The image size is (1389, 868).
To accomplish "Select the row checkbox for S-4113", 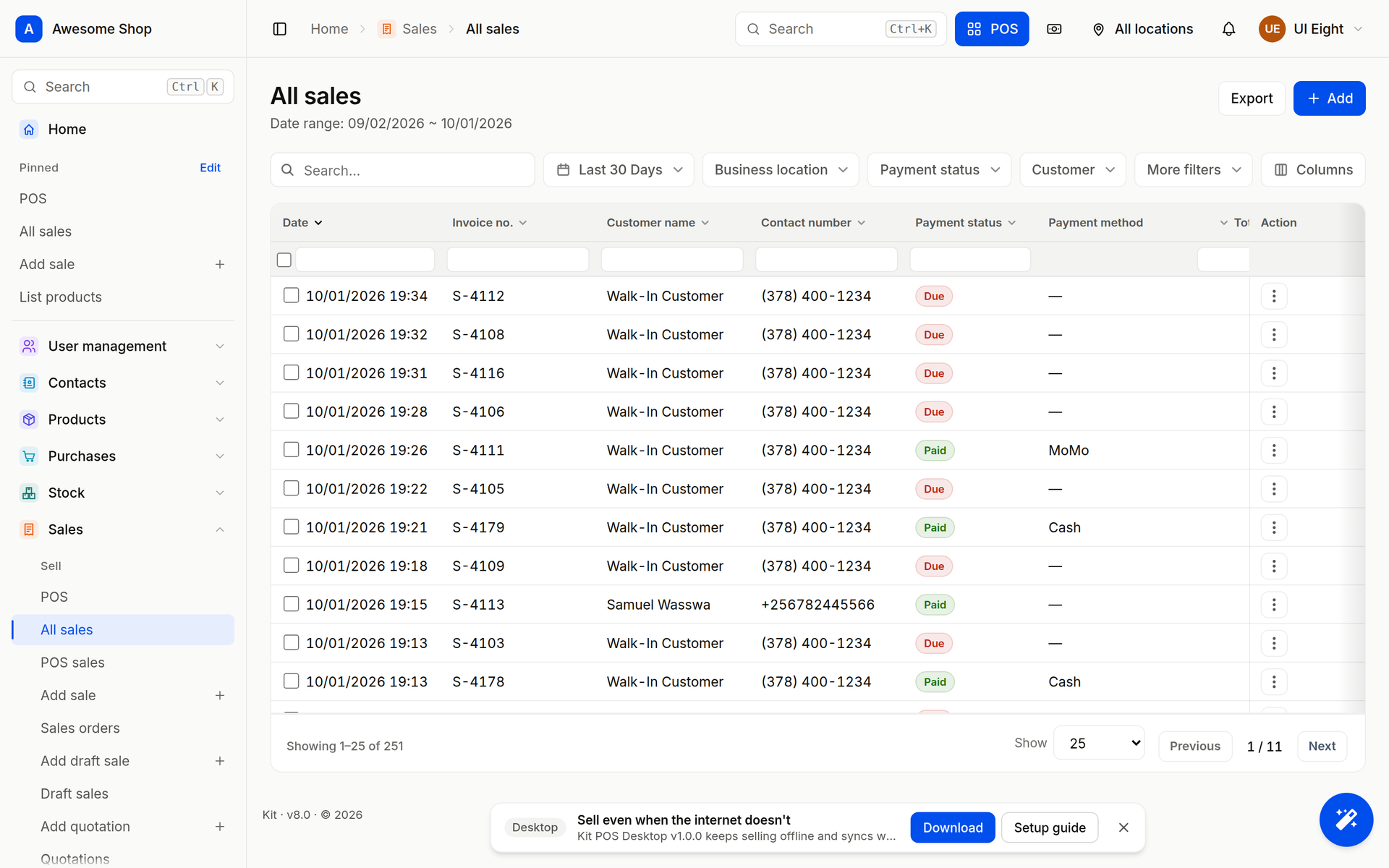I will pos(292,604).
